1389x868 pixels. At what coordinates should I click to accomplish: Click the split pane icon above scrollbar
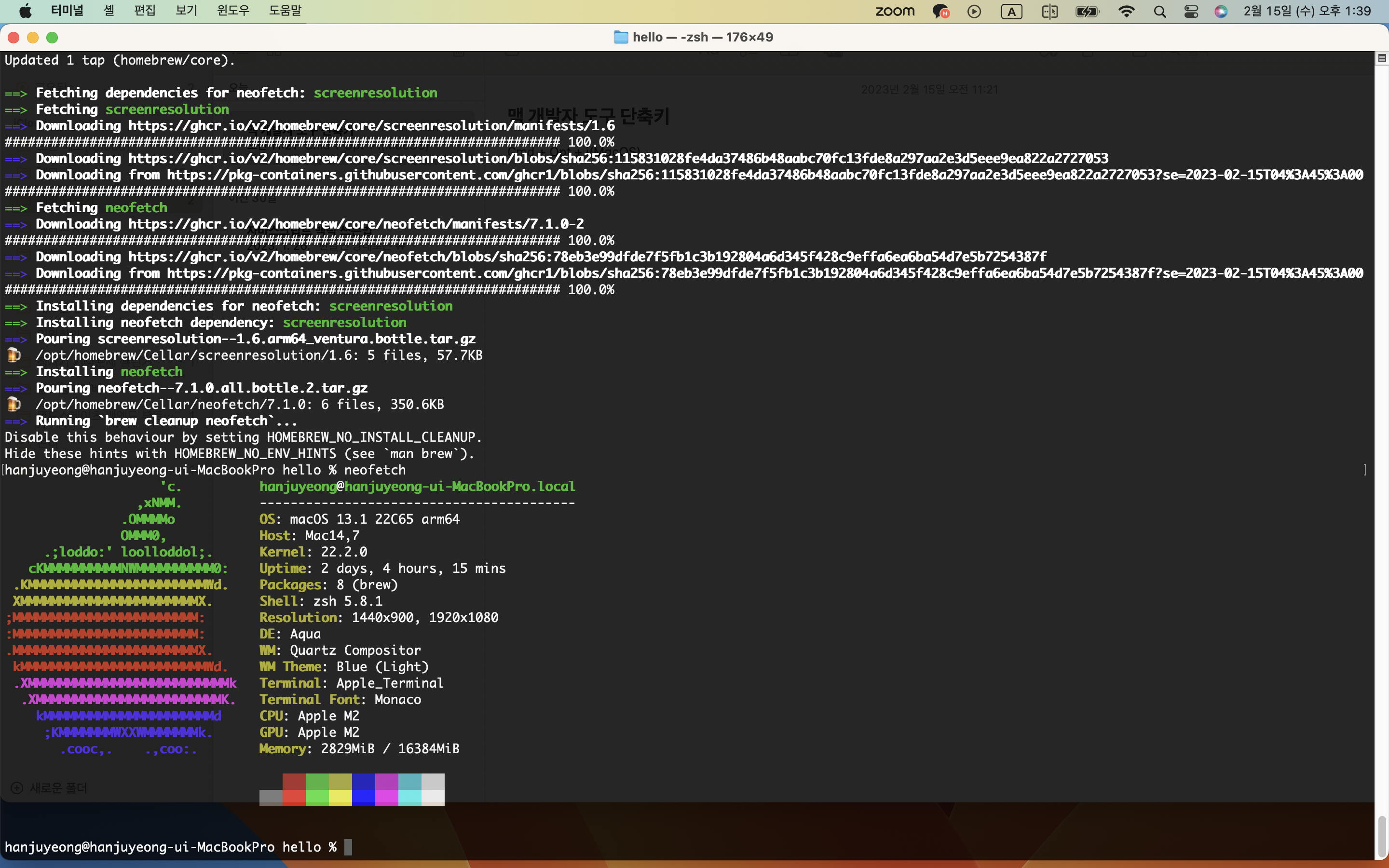click(x=1382, y=57)
